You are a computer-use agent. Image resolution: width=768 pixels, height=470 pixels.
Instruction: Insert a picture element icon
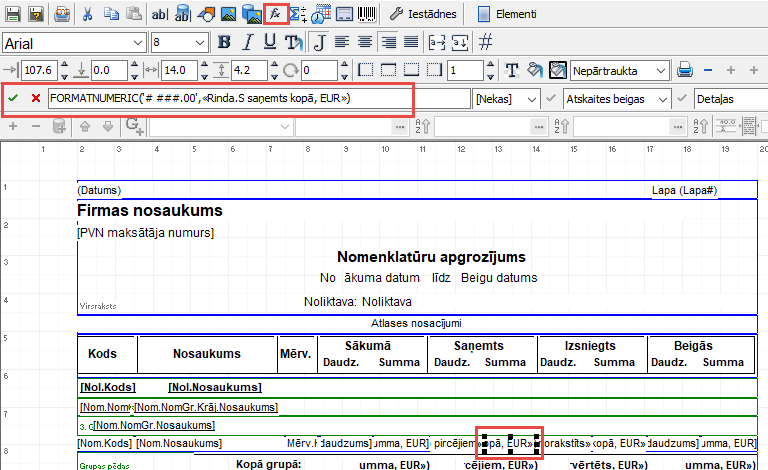pos(229,15)
